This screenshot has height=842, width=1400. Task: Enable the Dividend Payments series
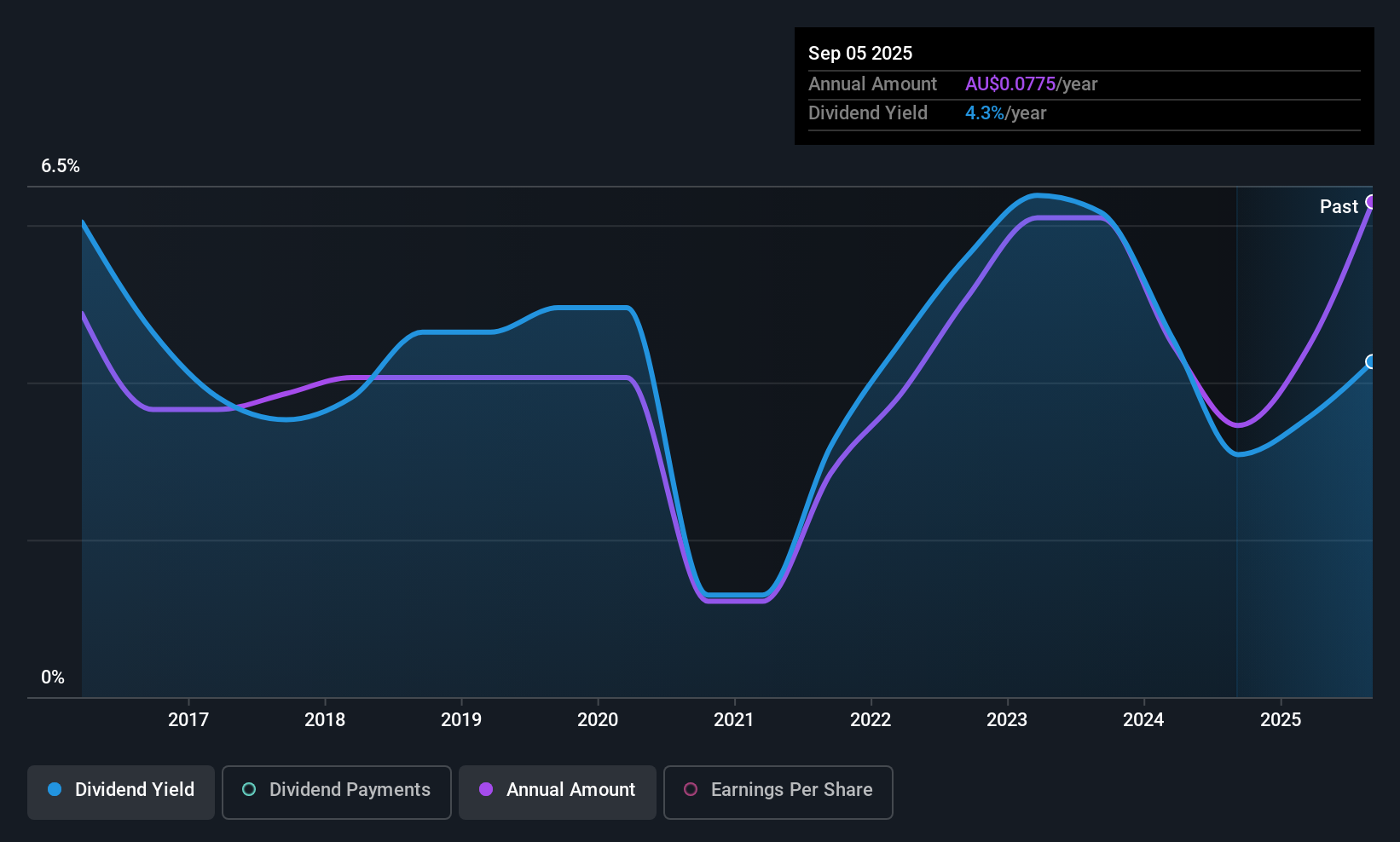coord(336,792)
